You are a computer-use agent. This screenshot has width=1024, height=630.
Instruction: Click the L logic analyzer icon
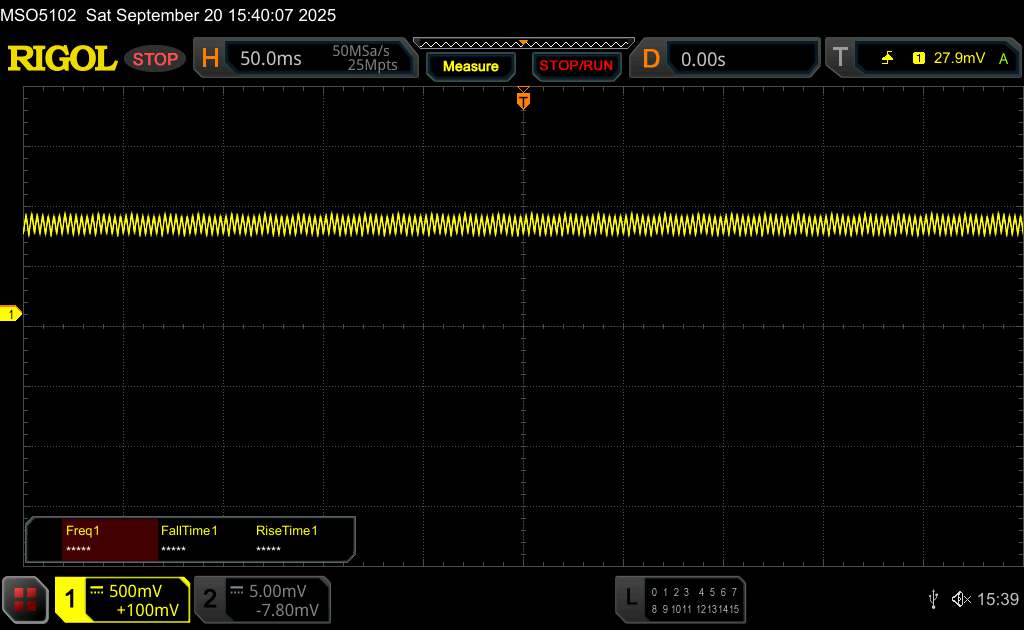(630, 599)
